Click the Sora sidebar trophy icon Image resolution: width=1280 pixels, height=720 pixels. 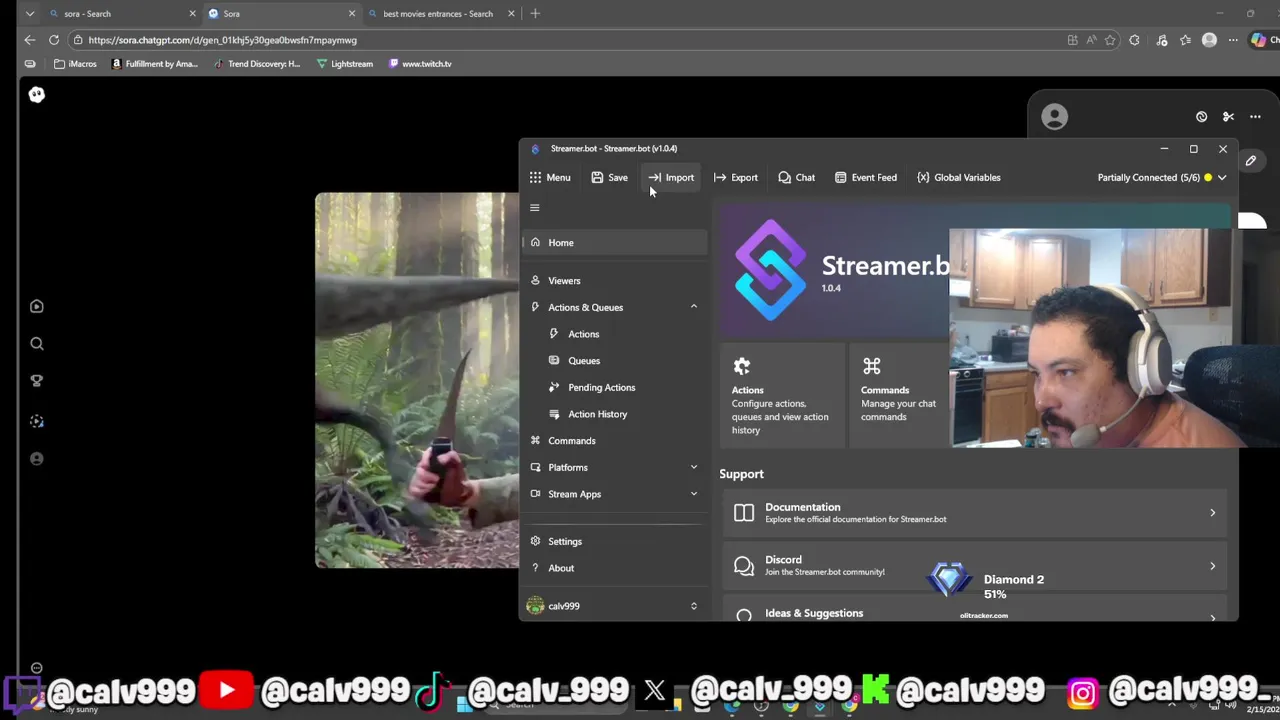tap(37, 381)
